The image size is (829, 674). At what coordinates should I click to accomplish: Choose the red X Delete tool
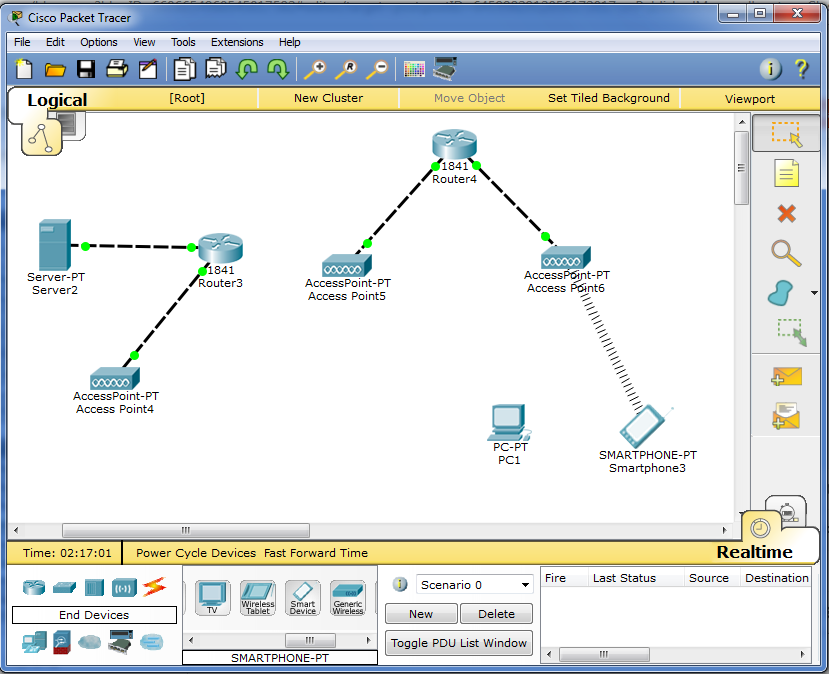point(787,214)
